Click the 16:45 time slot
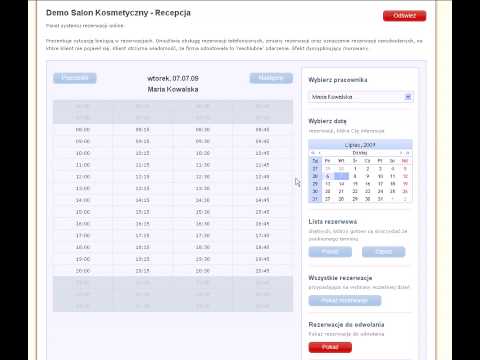 point(263,224)
